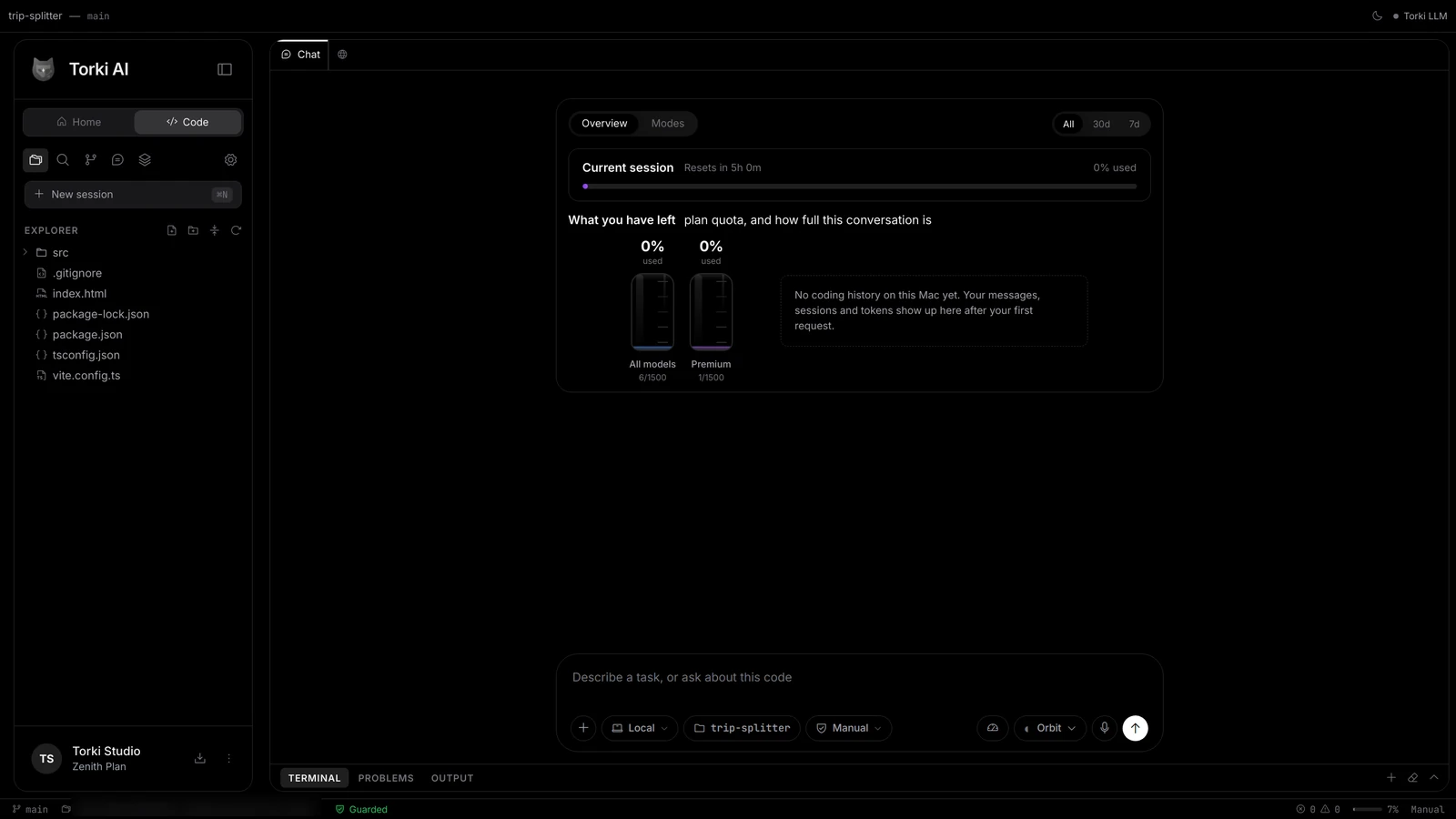
Task: Click the current session usage bar
Action: click(859, 187)
